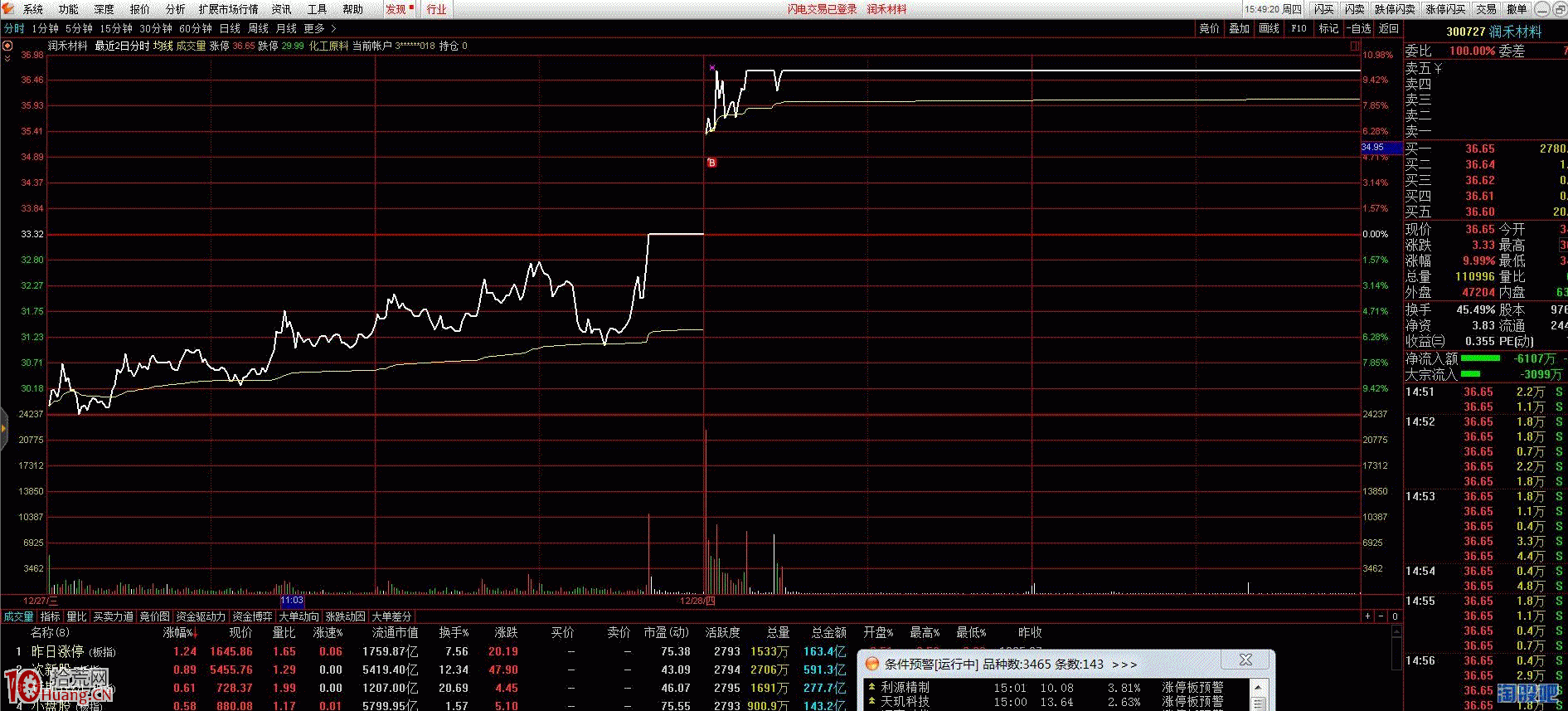This screenshot has height=711, width=1568.
Task: Select the 60分钟 timeframe tab
Action: pos(196,28)
